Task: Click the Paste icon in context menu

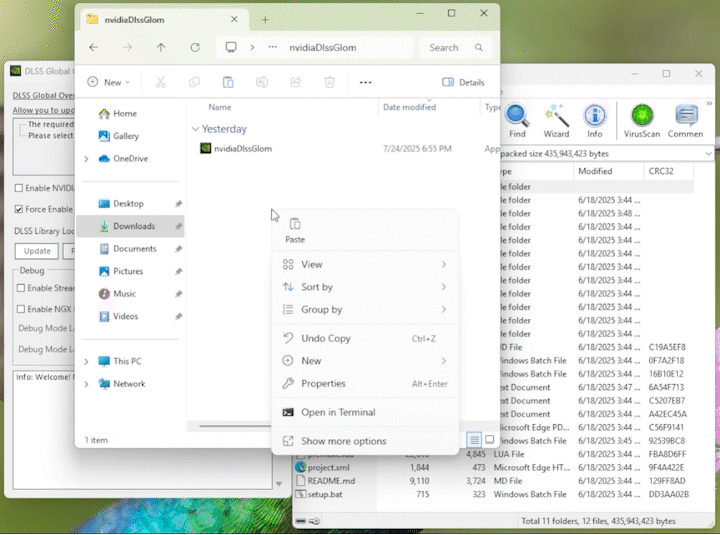Action: pyautogui.click(x=295, y=225)
